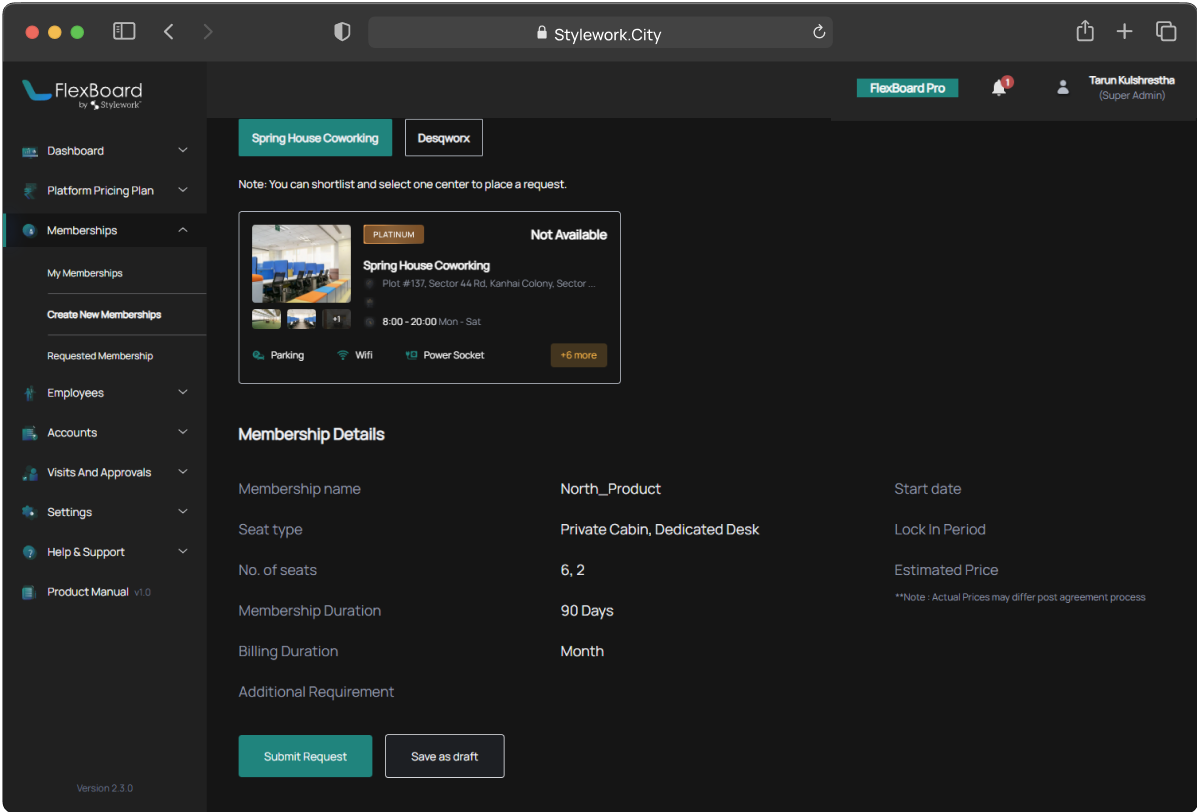Click the North_Product membership name value
Viewport: 1197px width, 812px height.
611,489
